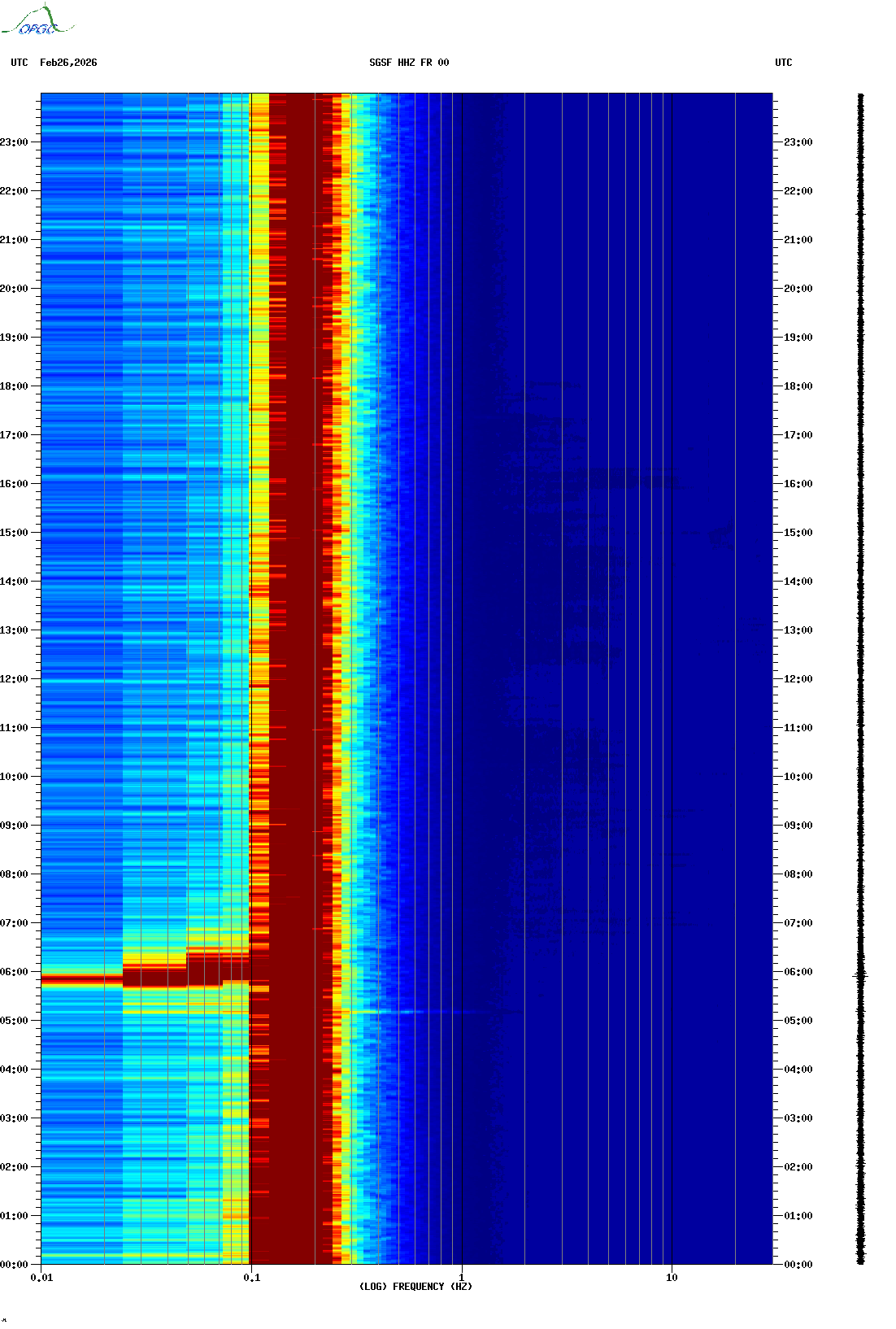Click the left 14:00 time label
896x1329 pixels.
coord(14,582)
